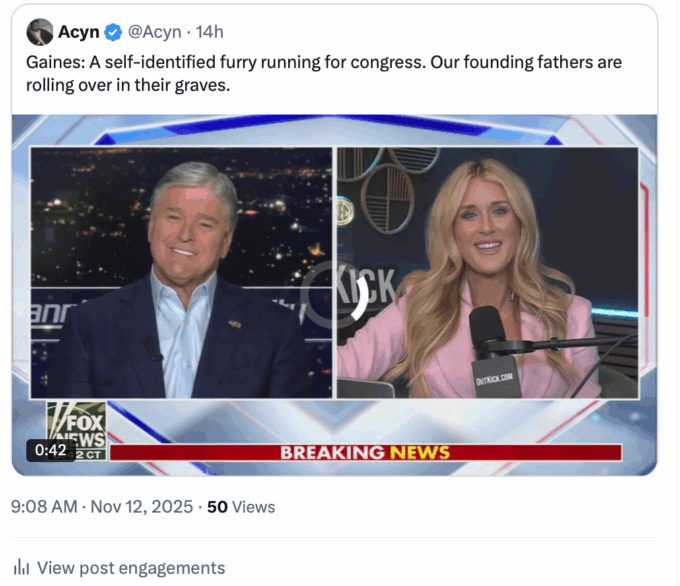Click the 50 Views count
The image size is (680, 586).
tap(240, 507)
